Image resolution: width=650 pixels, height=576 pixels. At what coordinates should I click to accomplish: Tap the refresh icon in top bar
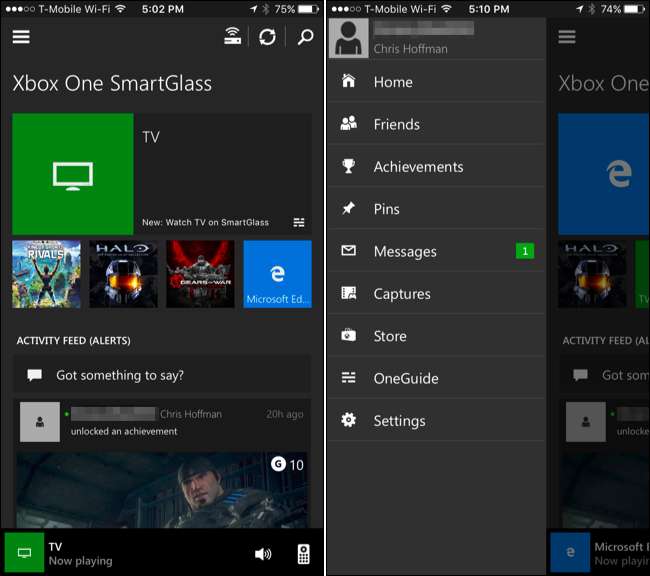[x=267, y=37]
